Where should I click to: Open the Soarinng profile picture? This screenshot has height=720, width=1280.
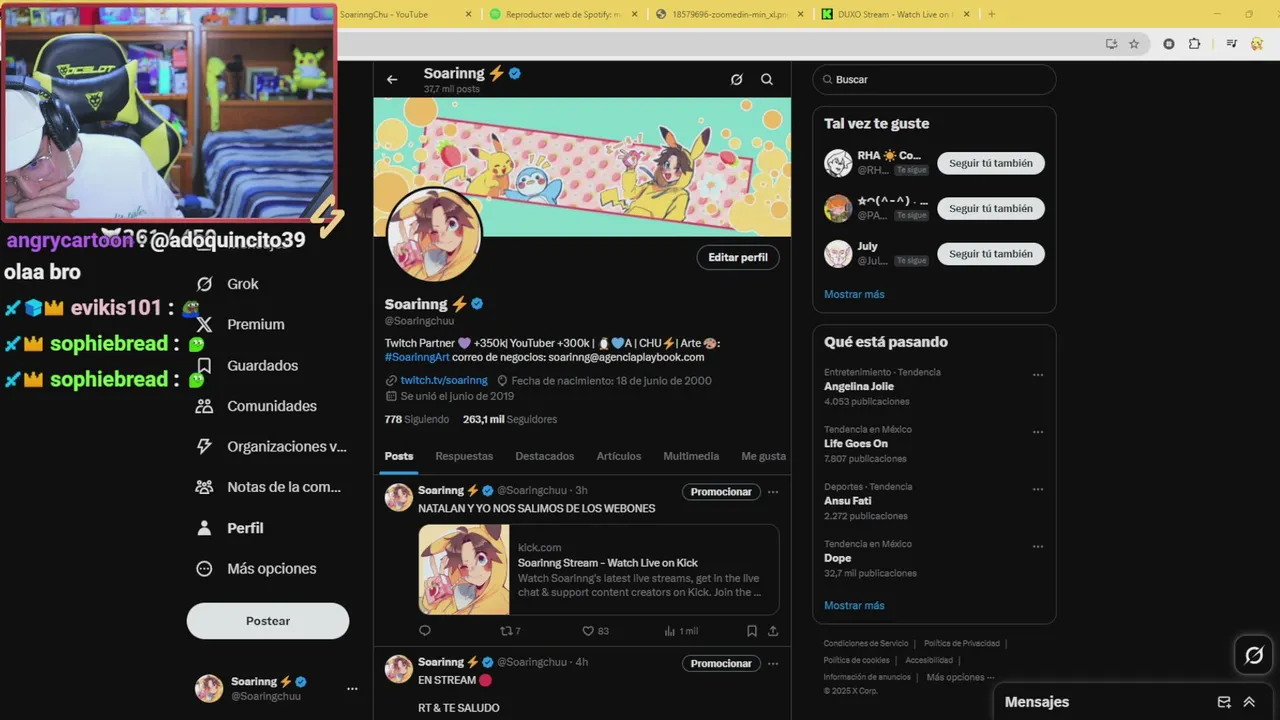(434, 235)
